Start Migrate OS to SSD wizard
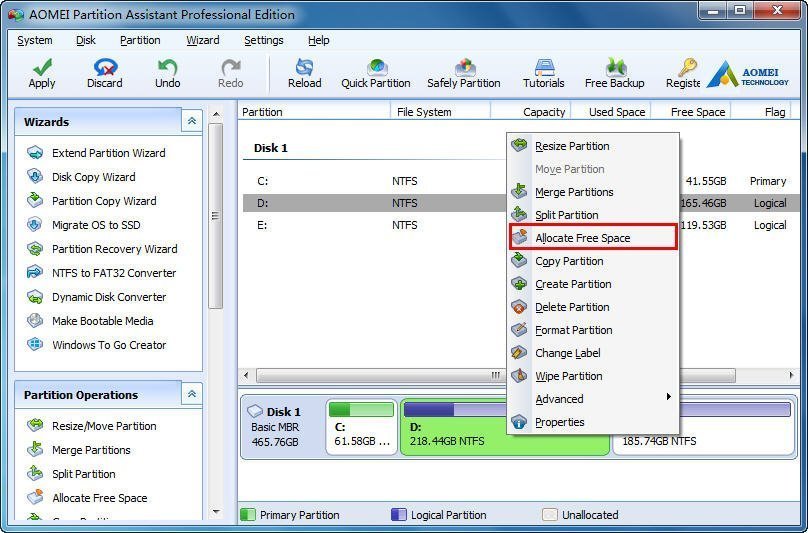808x533 pixels. click(83, 225)
